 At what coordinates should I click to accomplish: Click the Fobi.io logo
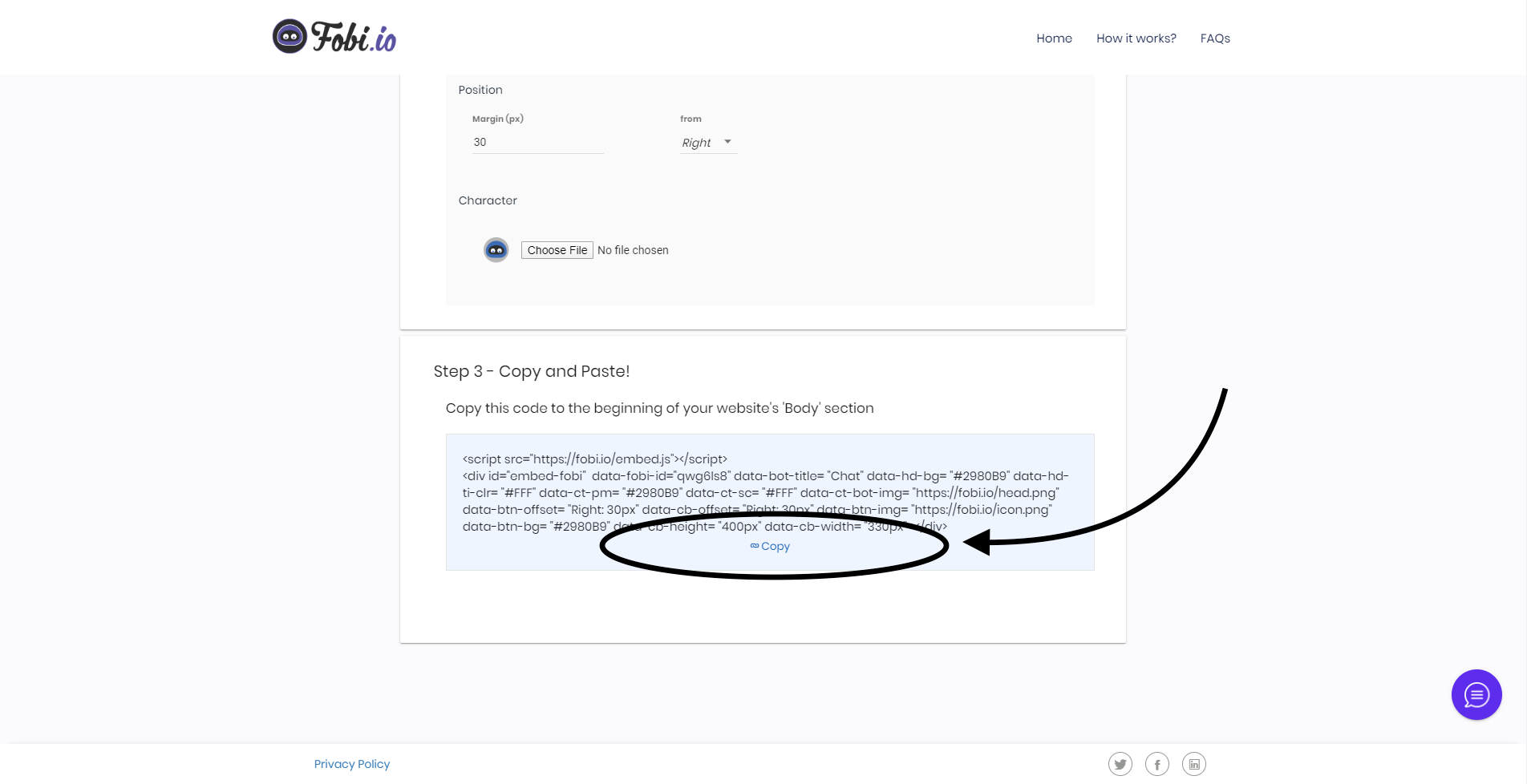click(x=334, y=37)
